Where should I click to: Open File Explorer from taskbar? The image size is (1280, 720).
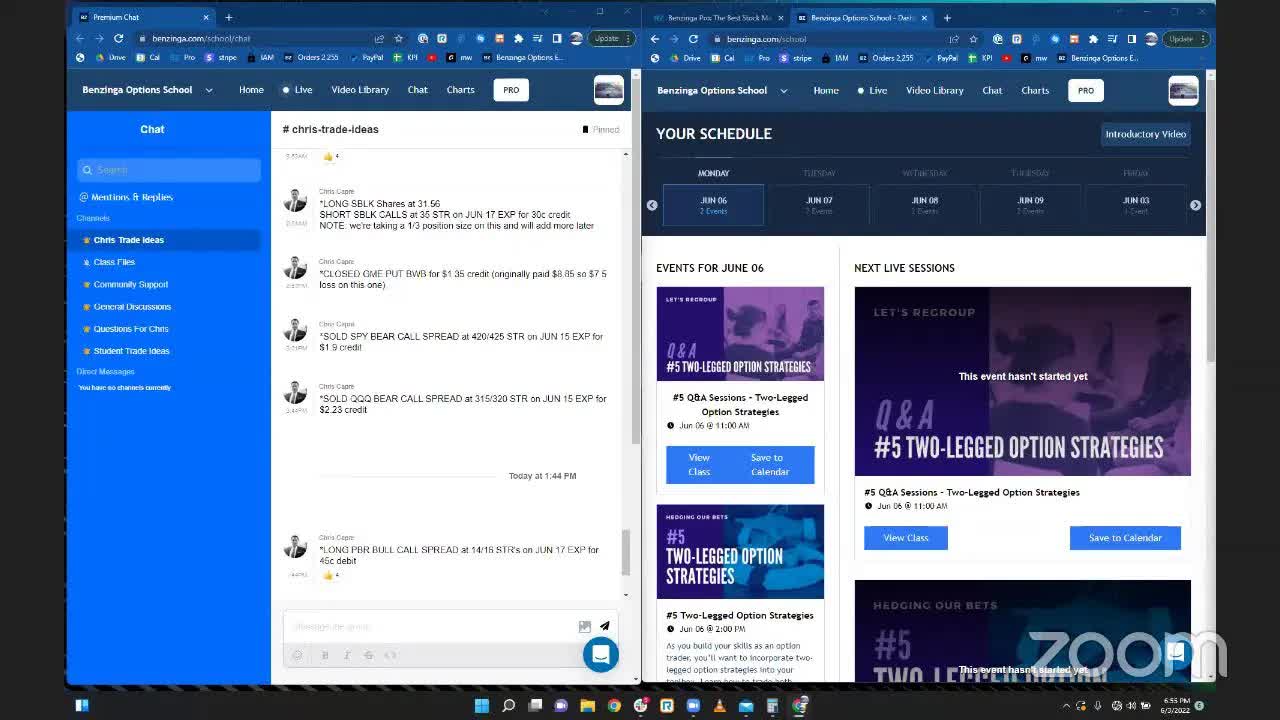[x=587, y=705]
